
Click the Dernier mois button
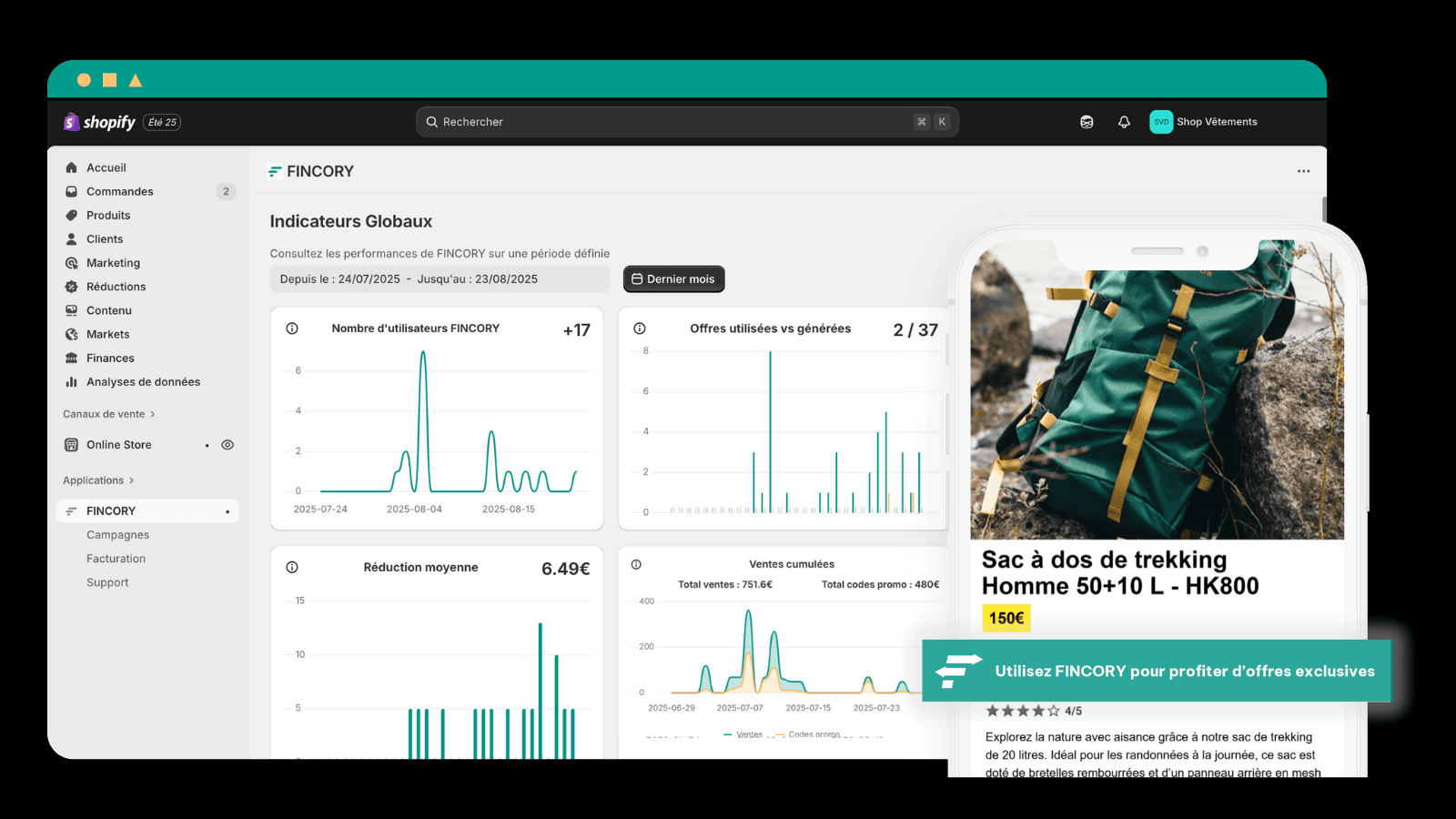tap(673, 278)
